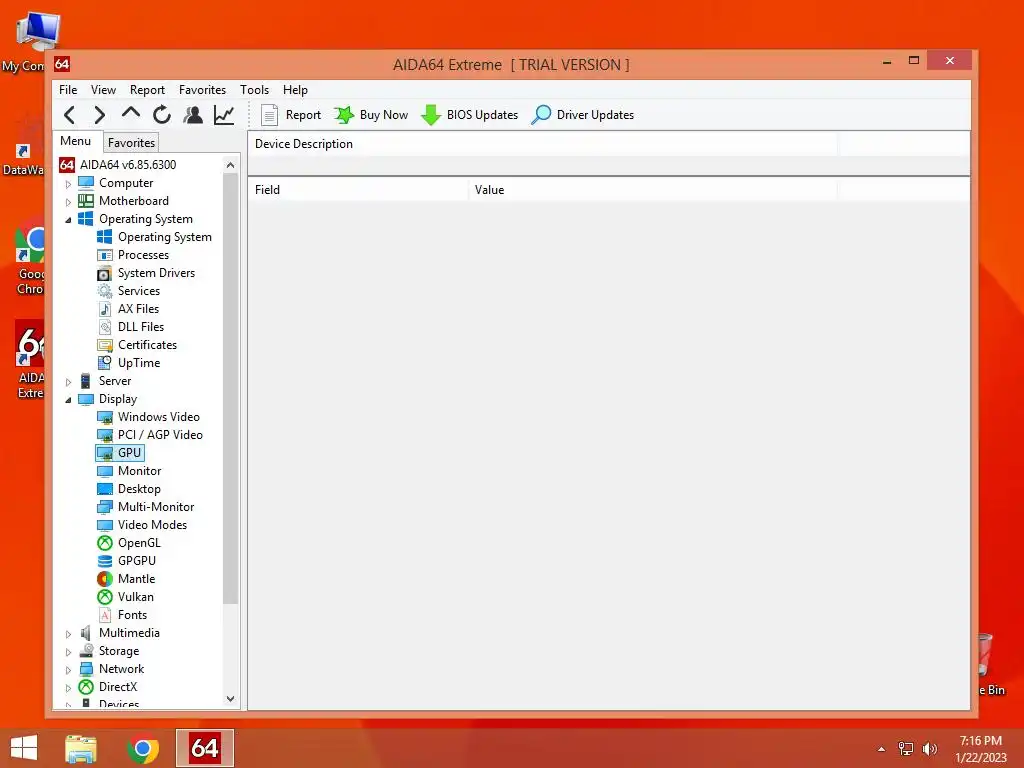The height and width of the screenshot is (768, 1024).
Task: Expand the Computer tree node
Action: coord(68,184)
